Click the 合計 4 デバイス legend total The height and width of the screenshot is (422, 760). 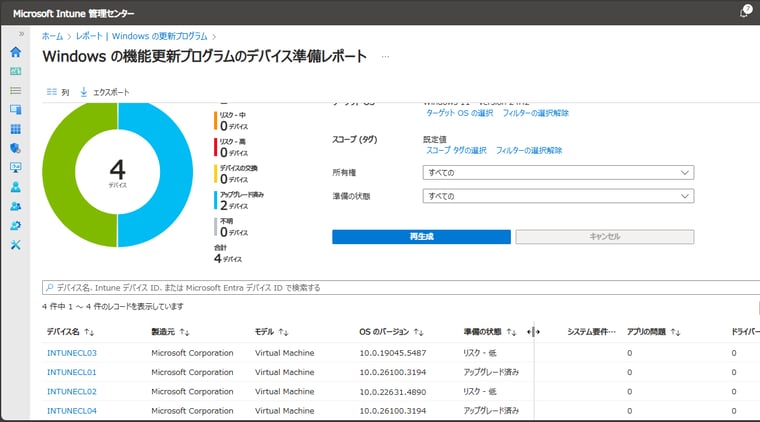click(x=228, y=254)
